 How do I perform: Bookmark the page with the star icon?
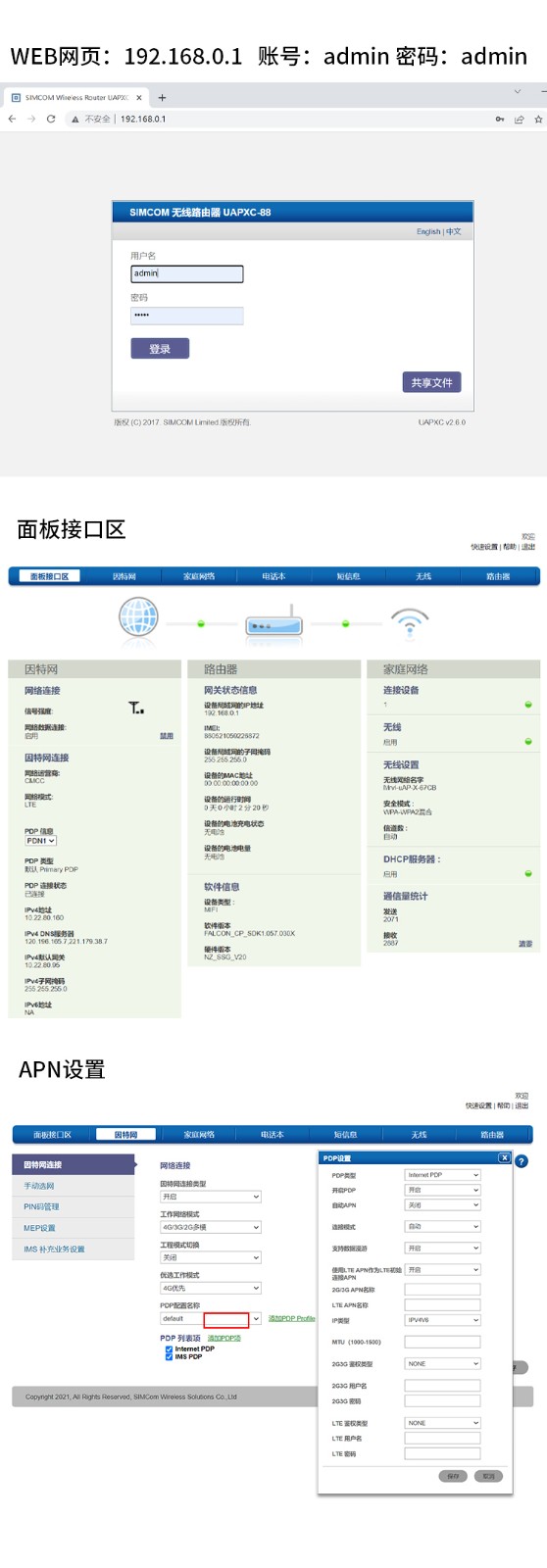tap(538, 120)
